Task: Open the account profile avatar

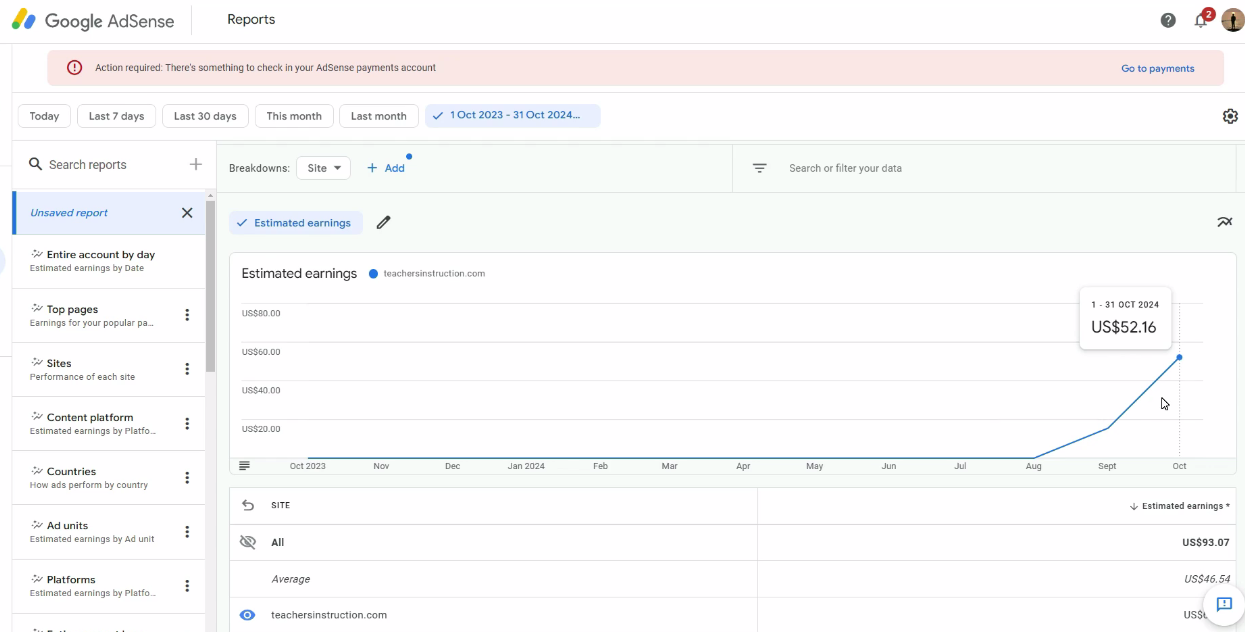Action: point(1232,20)
